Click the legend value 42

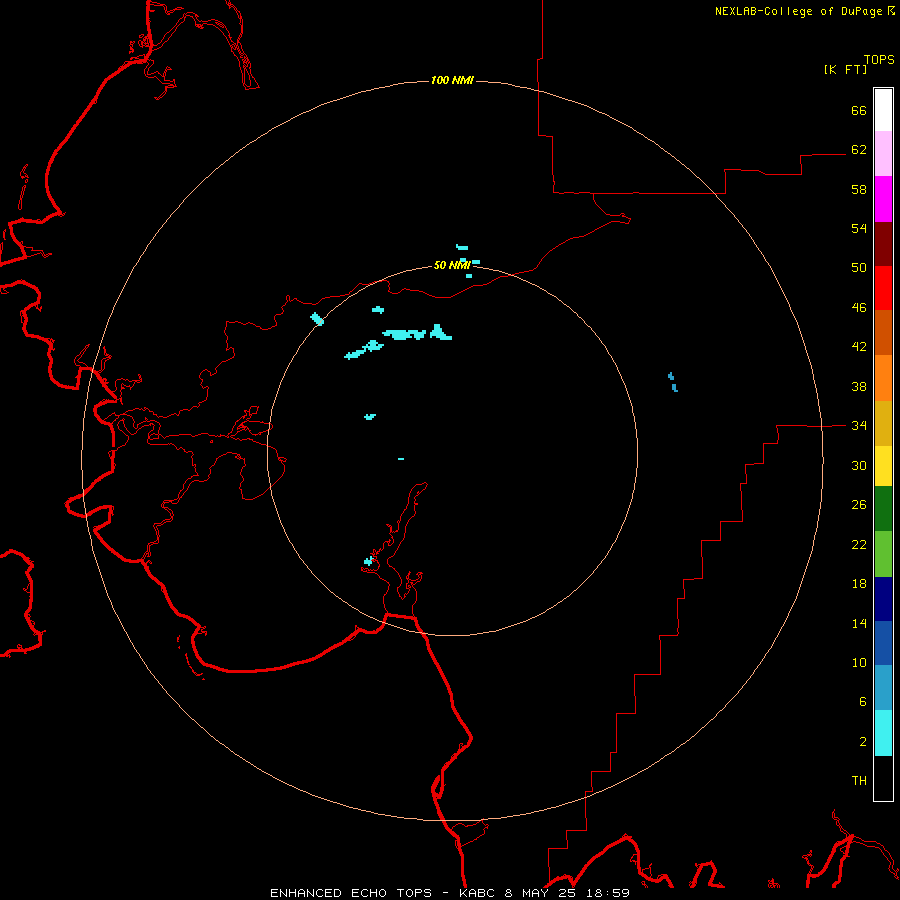(x=859, y=347)
